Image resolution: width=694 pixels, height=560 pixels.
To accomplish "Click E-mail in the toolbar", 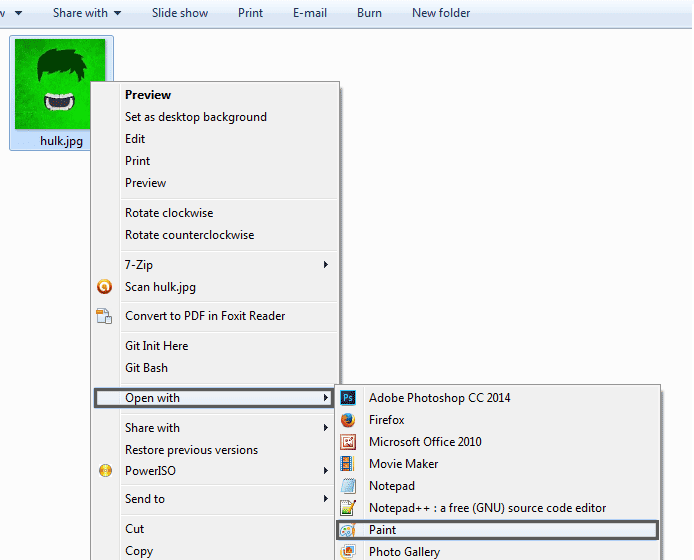I will (310, 13).
